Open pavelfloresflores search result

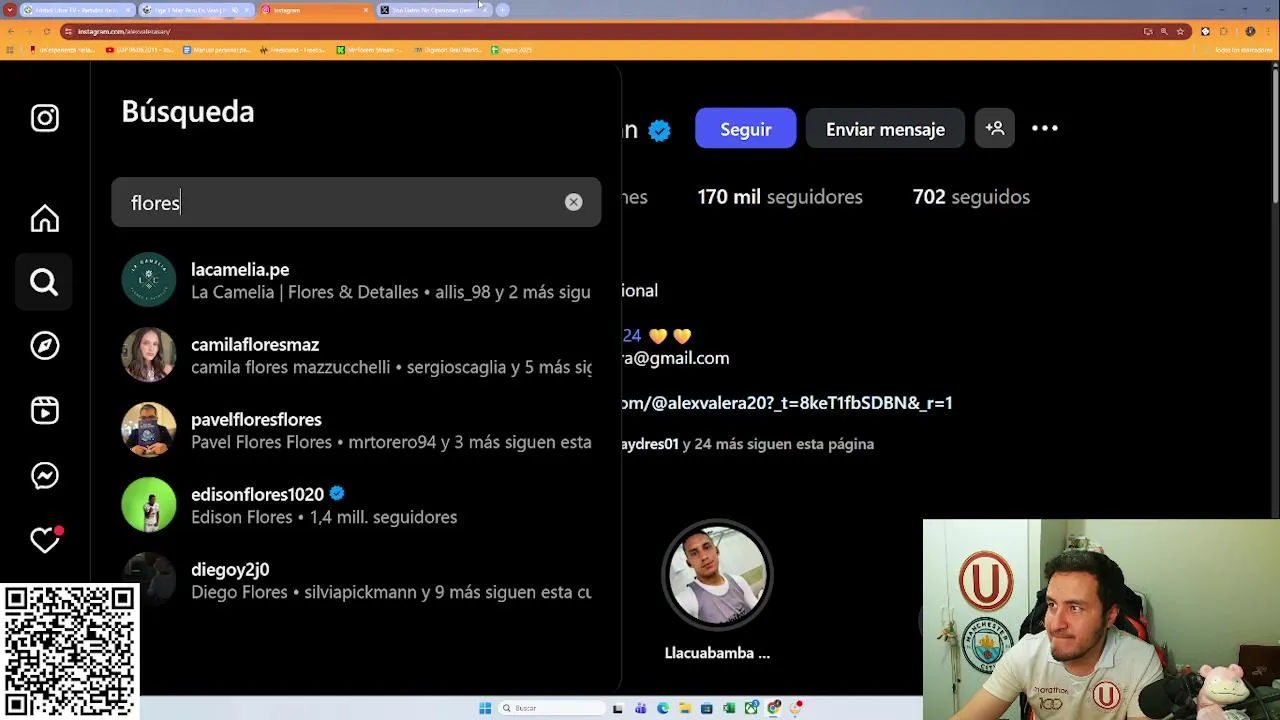356,430
